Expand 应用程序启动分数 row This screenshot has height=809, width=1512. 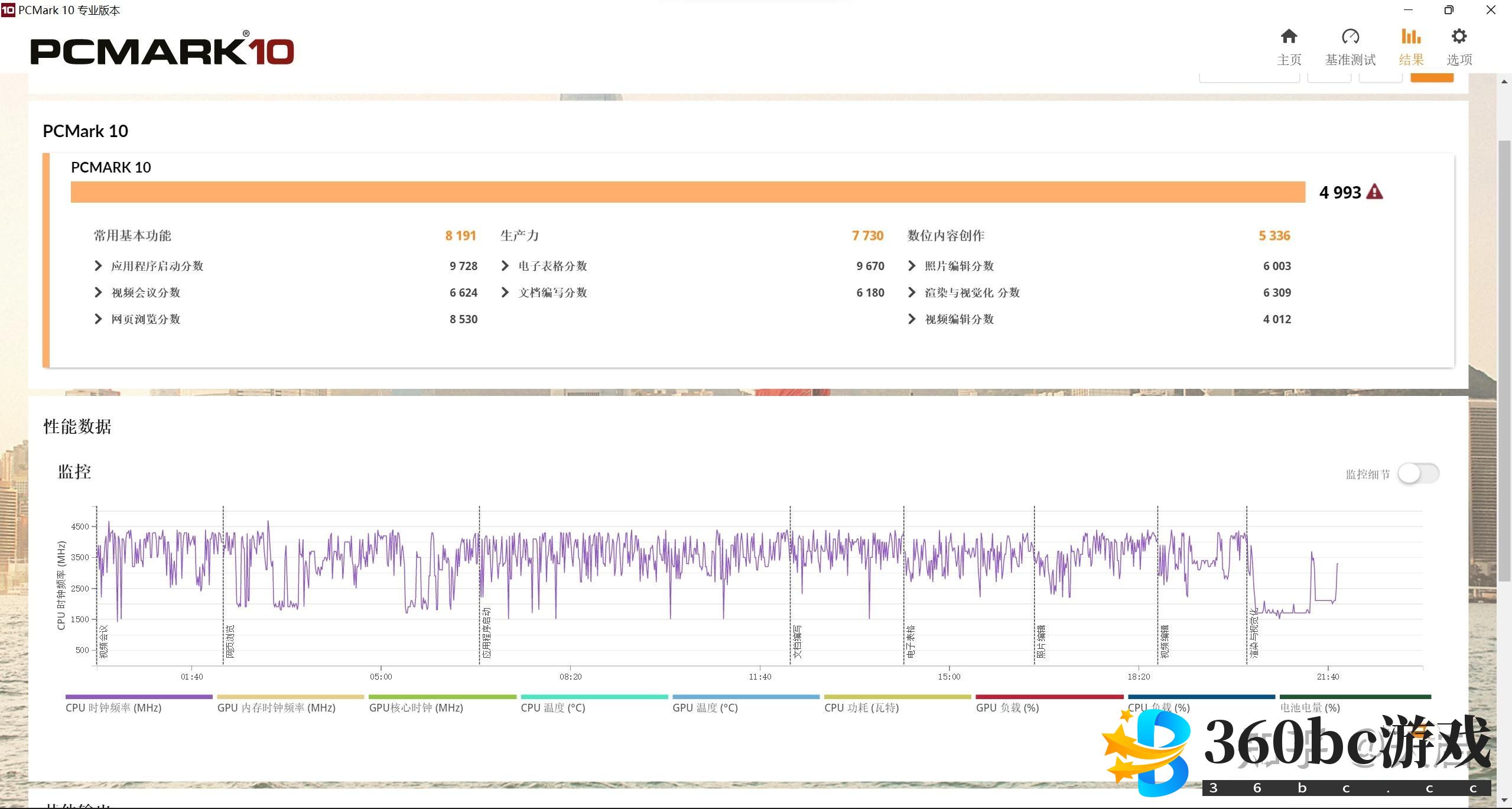coord(98,266)
